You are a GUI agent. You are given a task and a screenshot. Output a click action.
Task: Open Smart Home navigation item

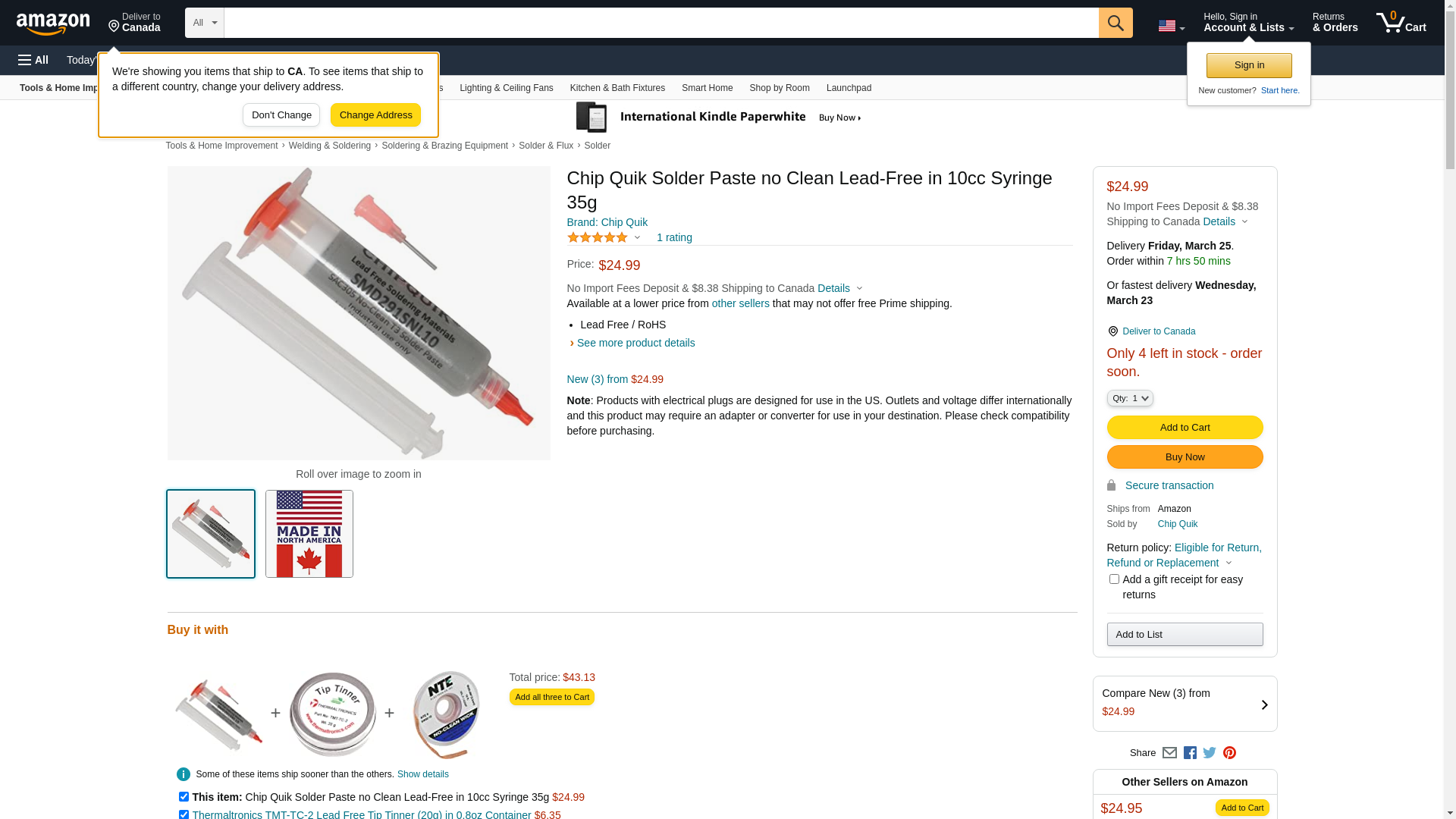707,88
